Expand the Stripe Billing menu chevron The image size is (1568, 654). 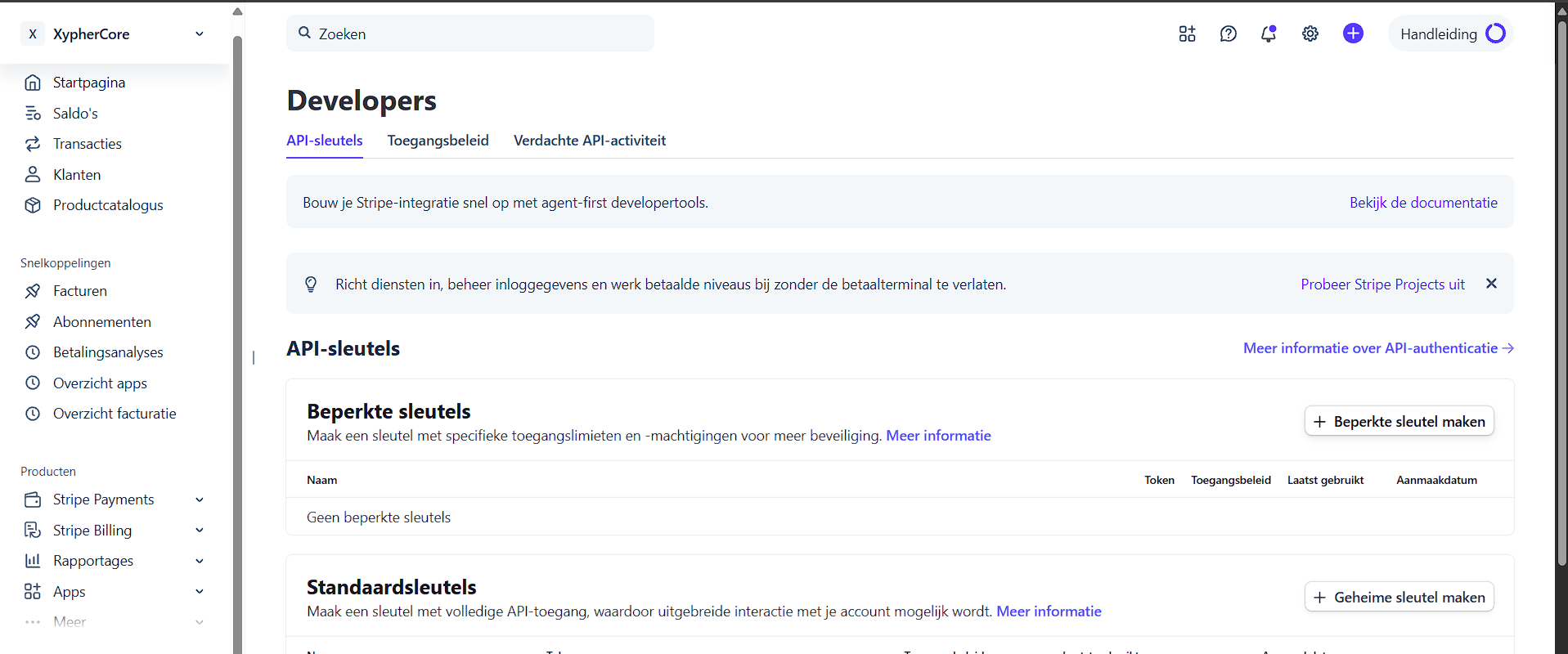coord(200,530)
